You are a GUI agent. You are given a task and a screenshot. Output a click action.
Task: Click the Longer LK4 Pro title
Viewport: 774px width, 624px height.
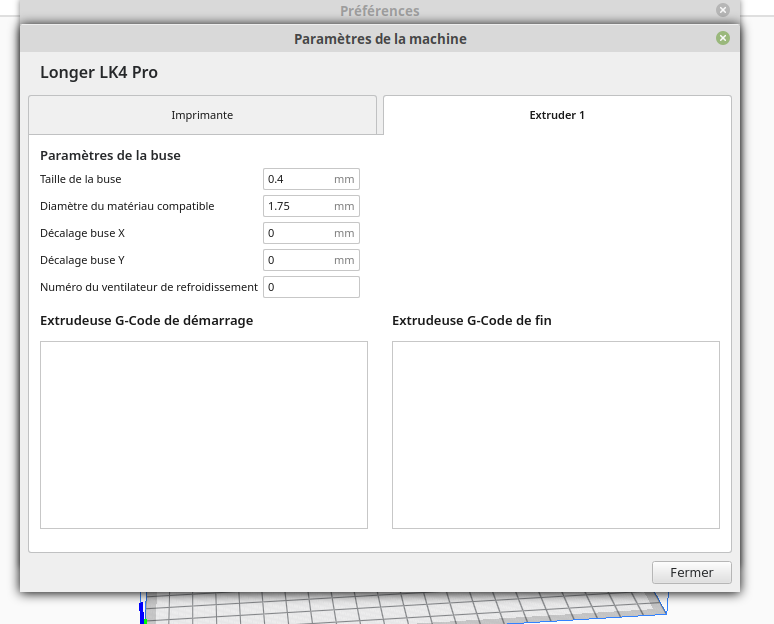[99, 73]
